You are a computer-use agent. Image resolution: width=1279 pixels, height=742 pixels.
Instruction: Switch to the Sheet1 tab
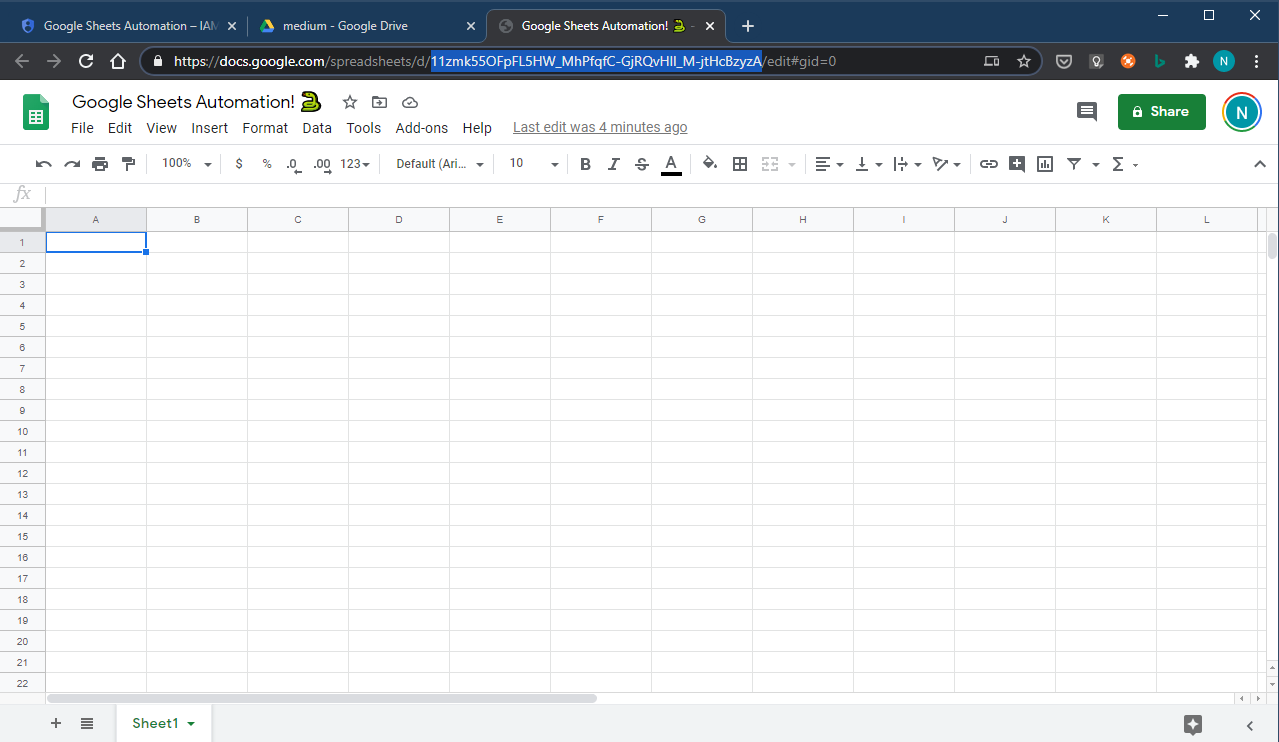point(155,723)
